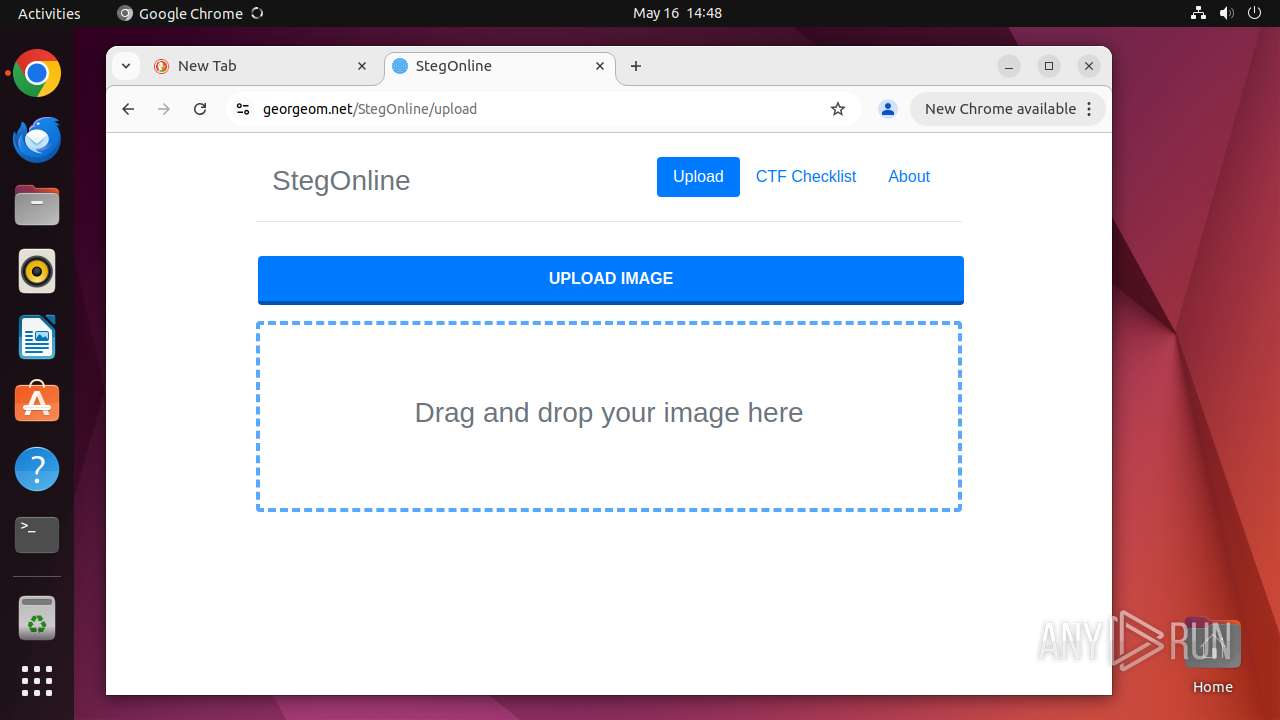Launch Thunderbird mail from the dock
The height and width of the screenshot is (720, 1280).
37,140
